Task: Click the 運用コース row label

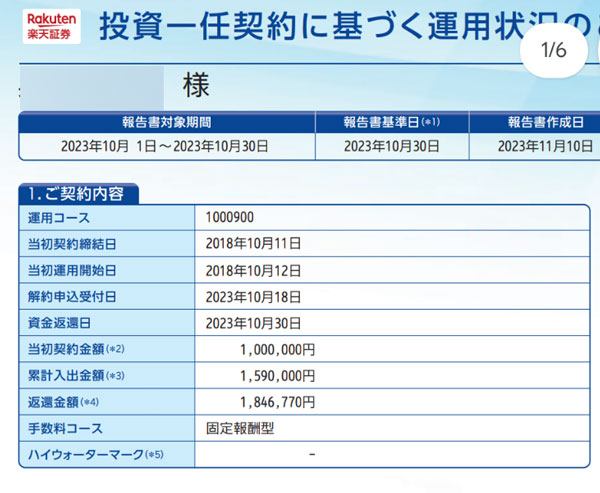Action: (60, 216)
